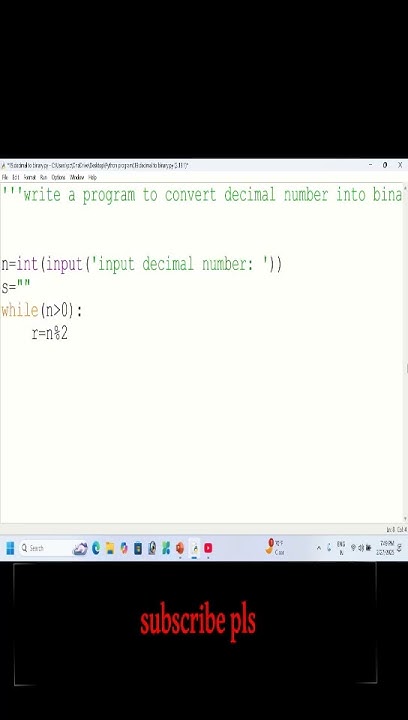The height and width of the screenshot is (720, 408).
Task: Open the Edit menu
Action: (16, 177)
